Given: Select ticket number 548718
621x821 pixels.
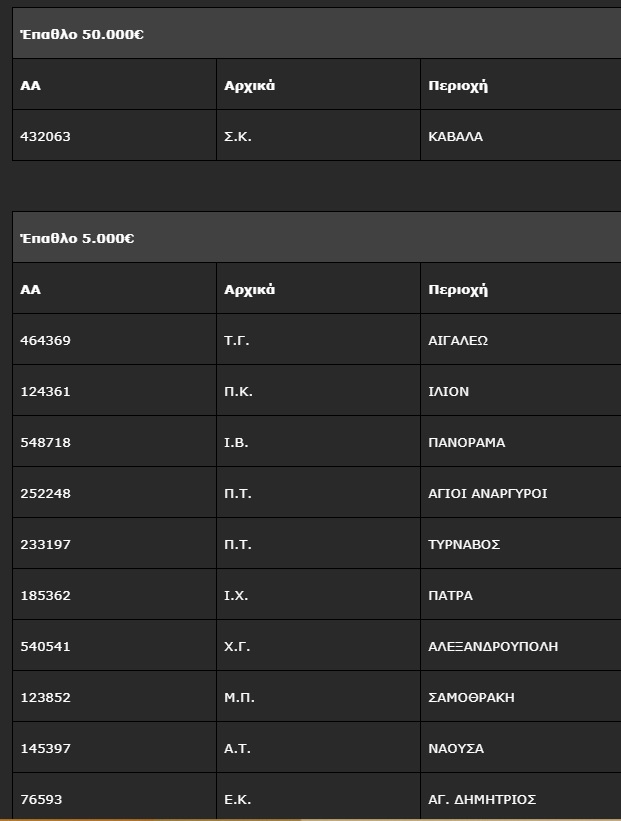Looking at the screenshot, I should (46, 443).
